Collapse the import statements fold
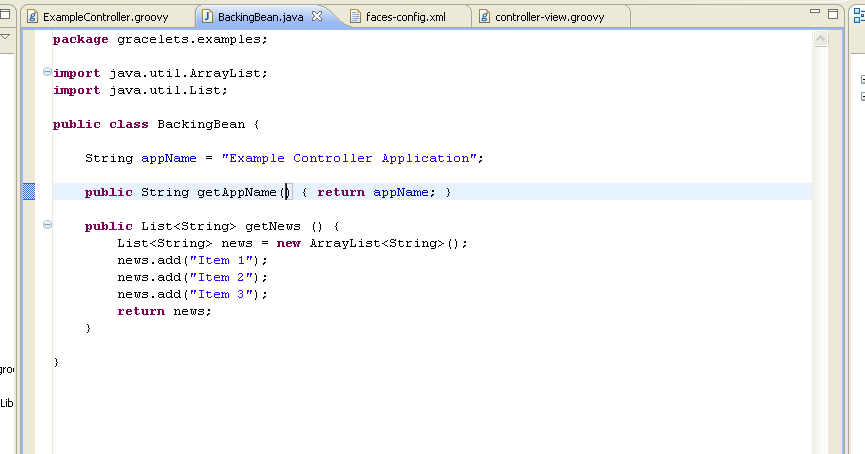This screenshot has height=454, width=865. click(x=47, y=73)
